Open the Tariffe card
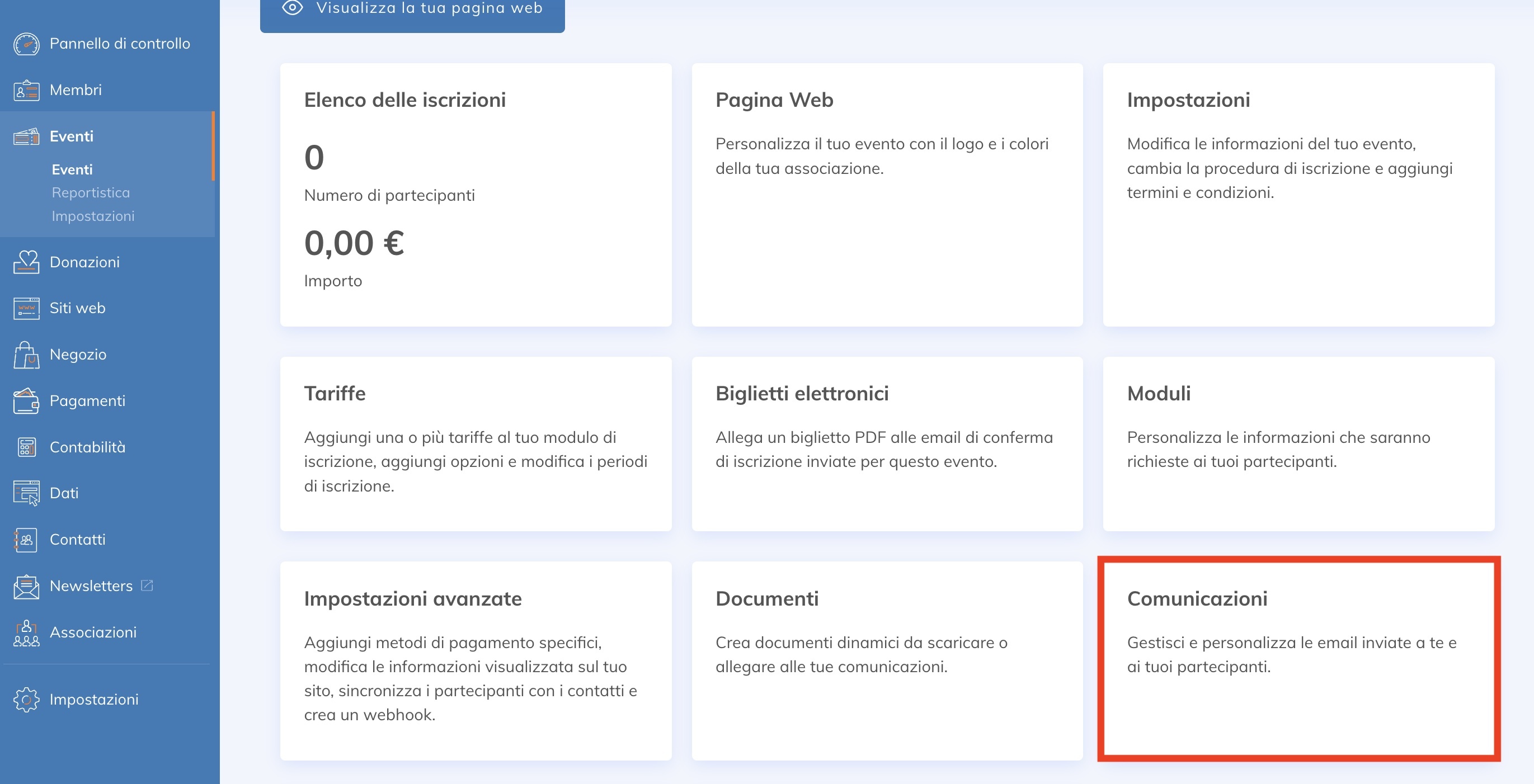The height and width of the screenshot is (784, 1534). (475, 443)
